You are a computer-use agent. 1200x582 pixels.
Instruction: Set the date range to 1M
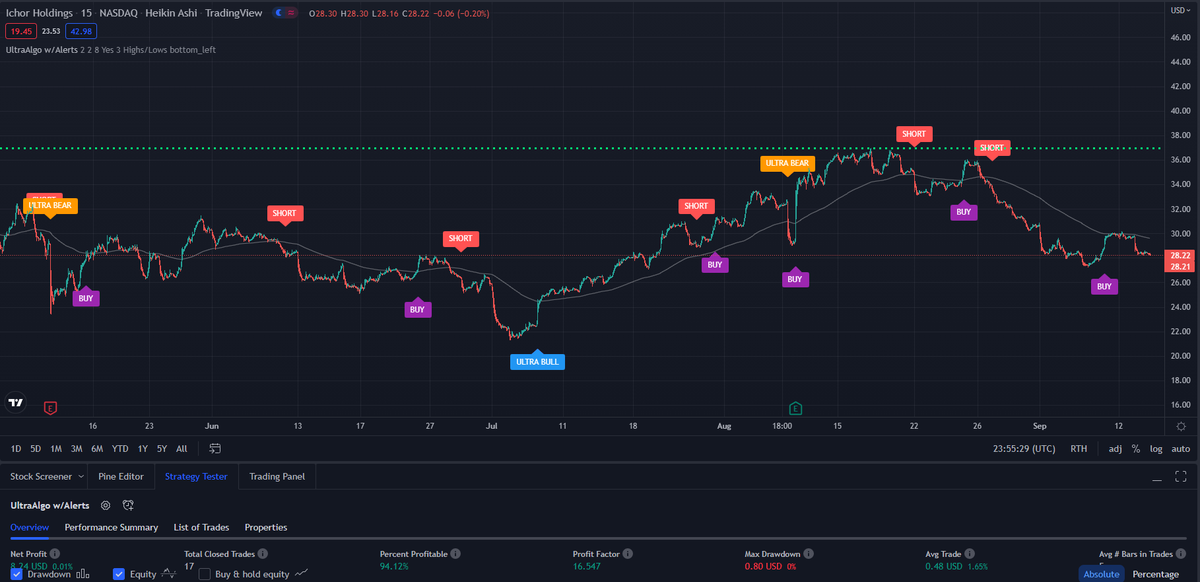[x=56, y=449]
